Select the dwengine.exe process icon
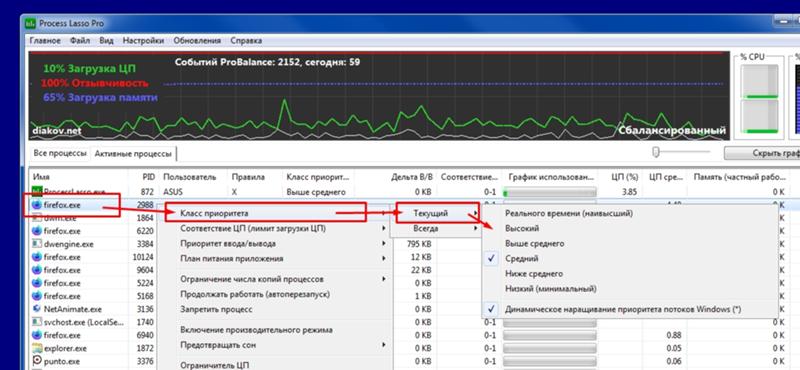 [37, 244]
